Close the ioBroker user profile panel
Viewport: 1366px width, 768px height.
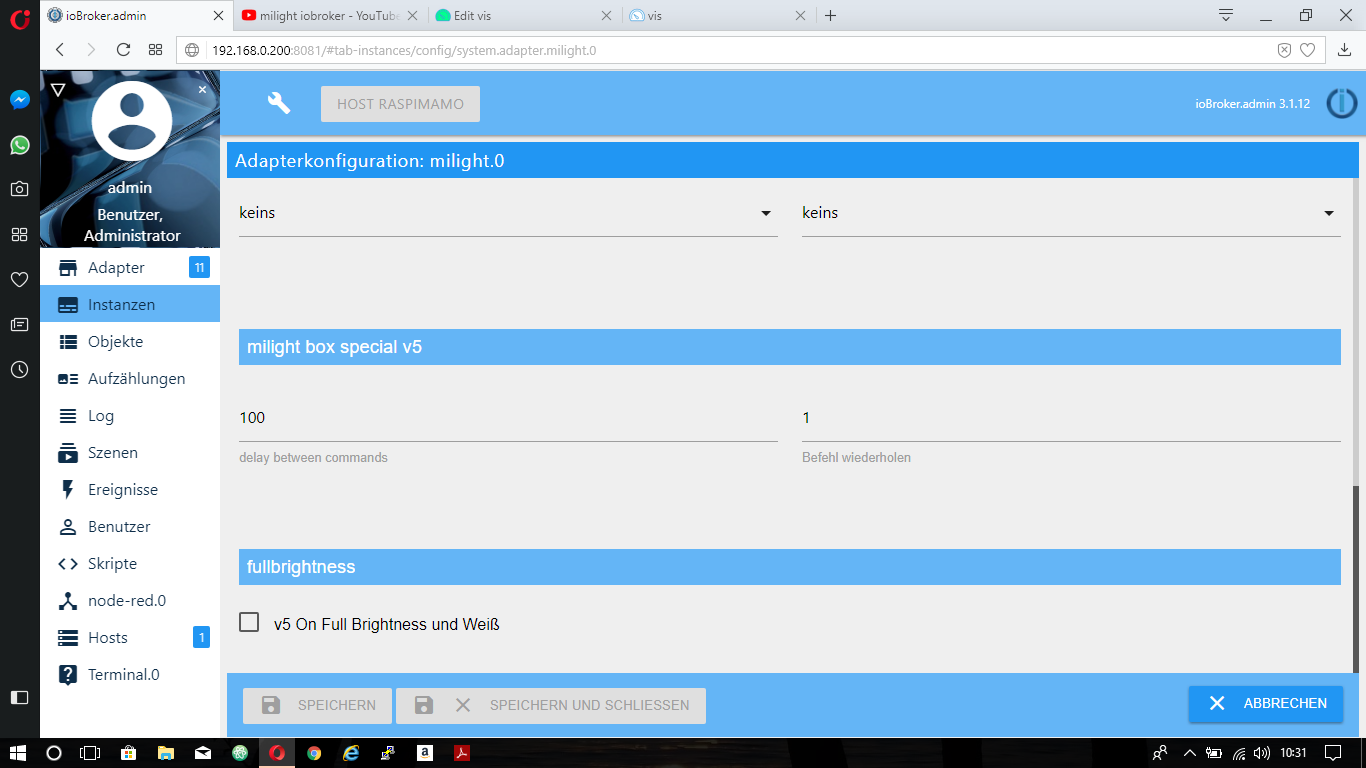pyautogui.click(x=202, y=89)
